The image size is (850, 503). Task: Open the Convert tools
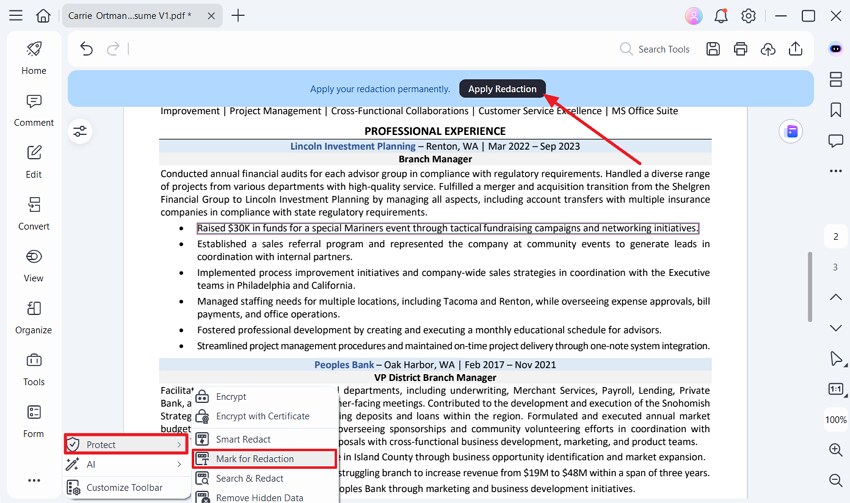tap(34, 214)
